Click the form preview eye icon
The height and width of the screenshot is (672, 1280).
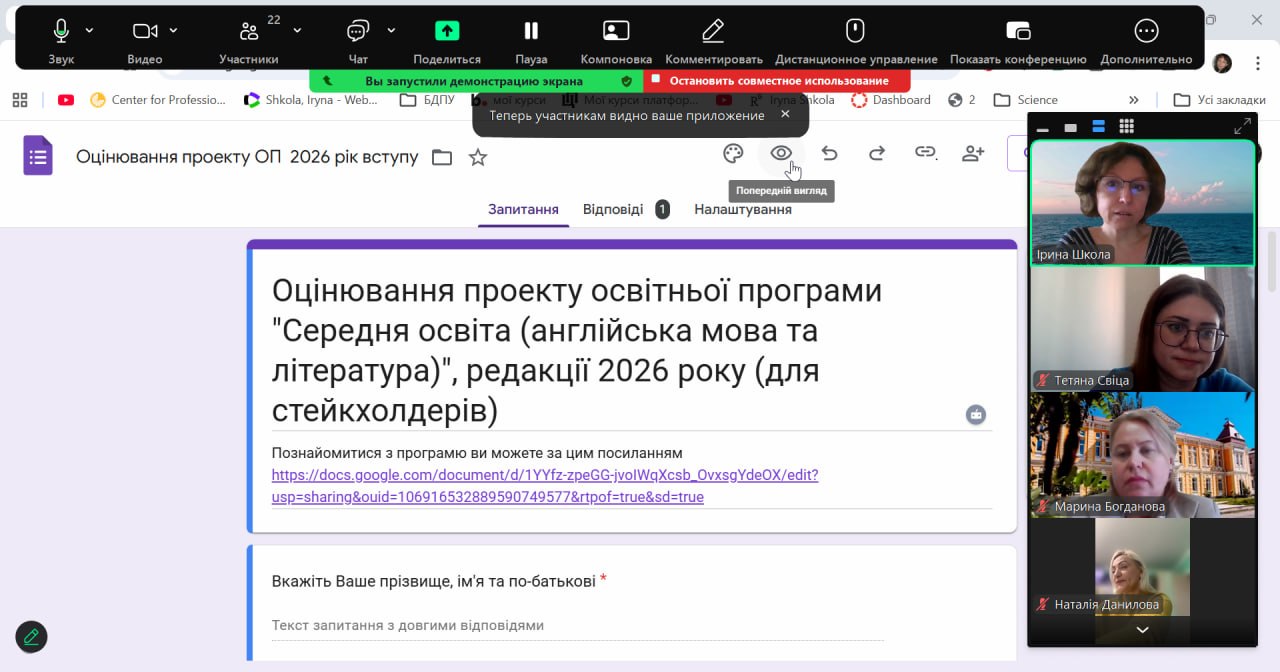781,153
